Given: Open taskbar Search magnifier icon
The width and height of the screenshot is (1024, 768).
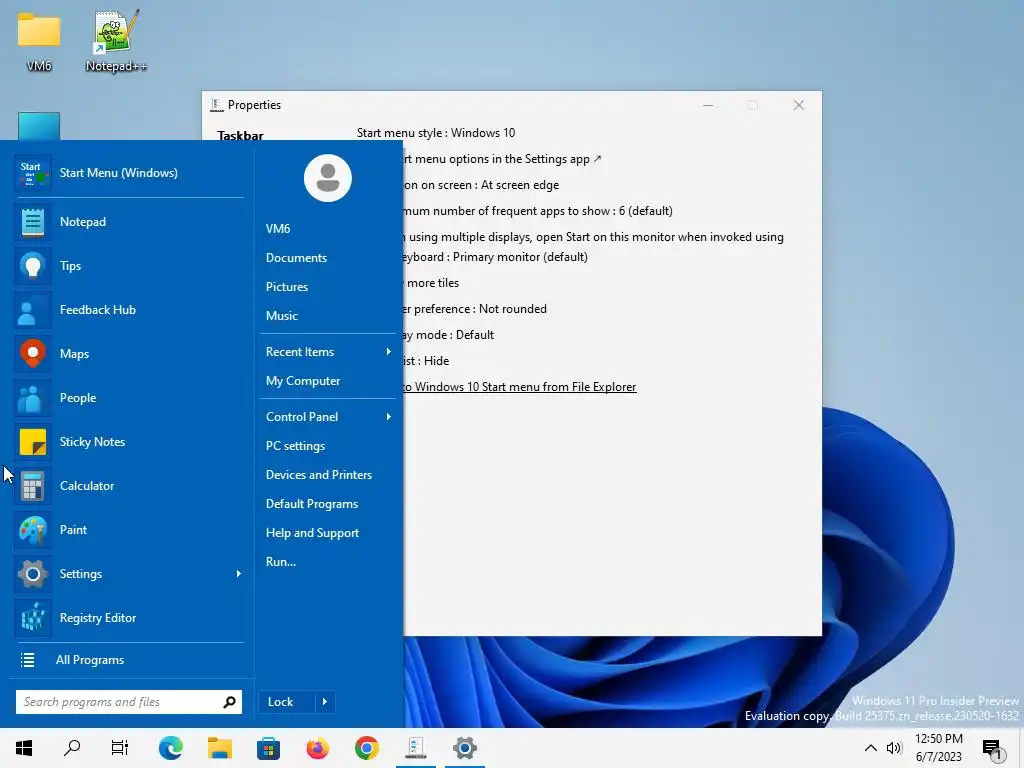Looking at the screenshot, I should (x=72, y=748).
